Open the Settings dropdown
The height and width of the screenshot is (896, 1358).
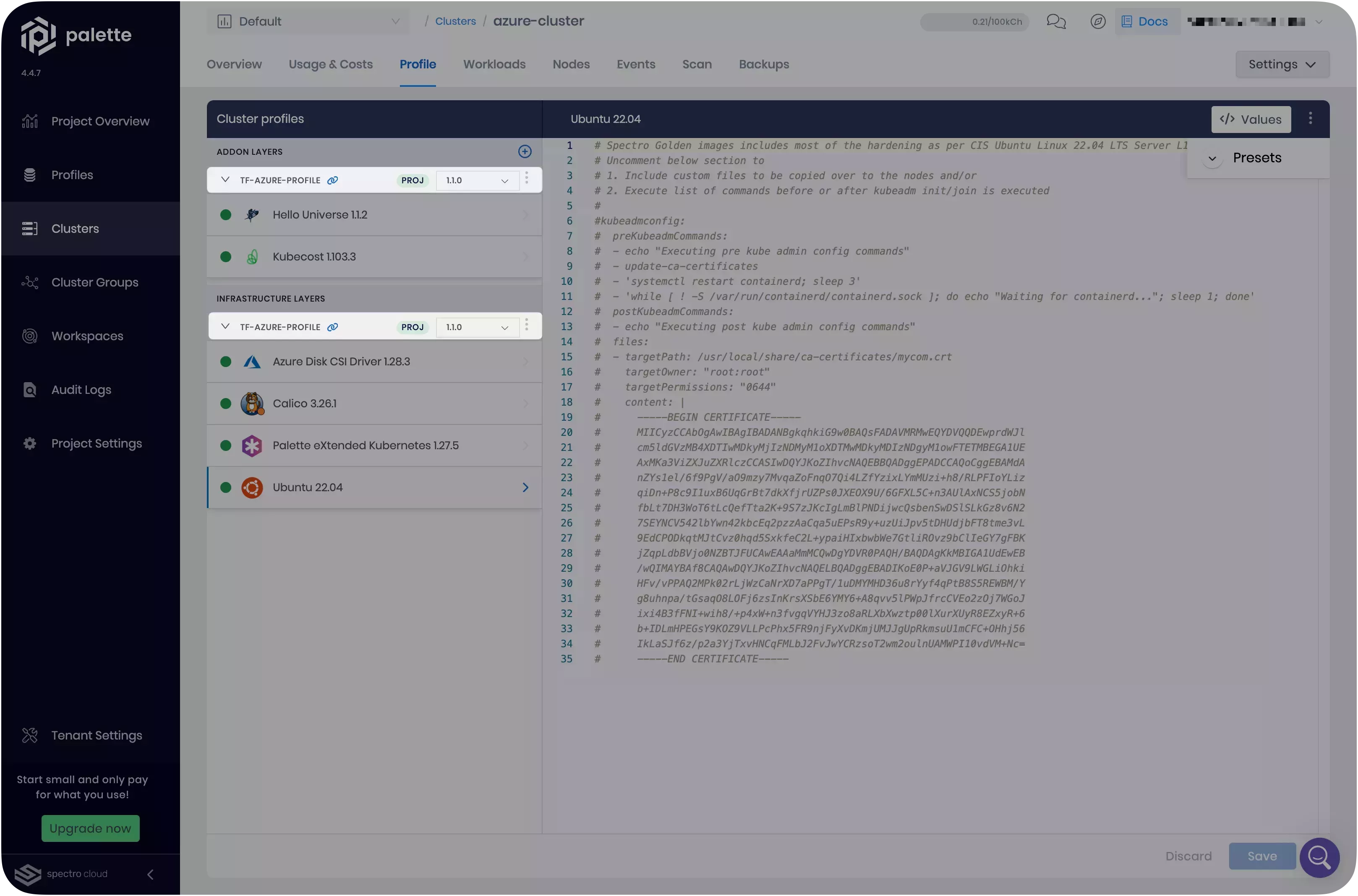coord(1282,65)
